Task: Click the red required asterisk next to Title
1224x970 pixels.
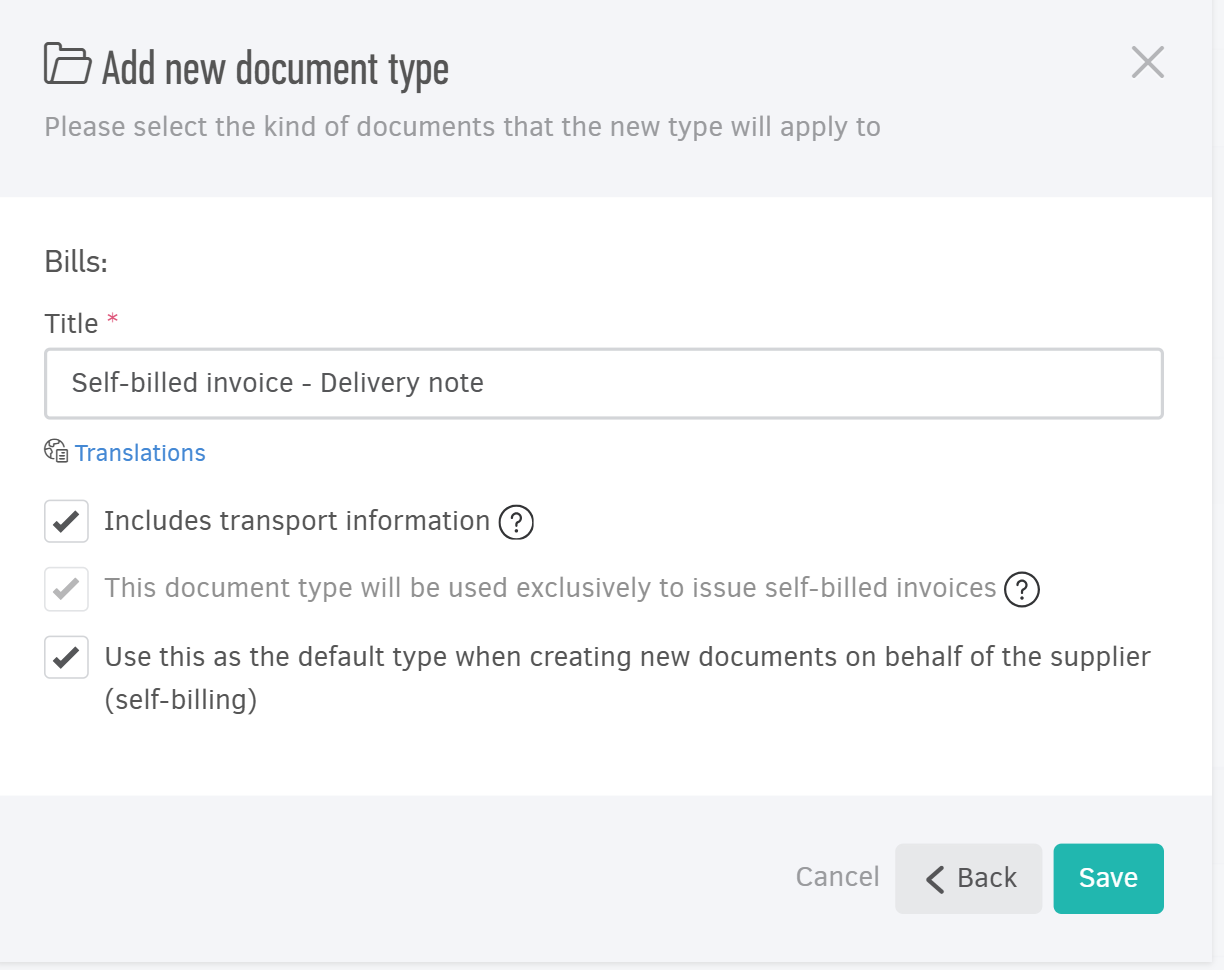Action: (x=112, y=316)
